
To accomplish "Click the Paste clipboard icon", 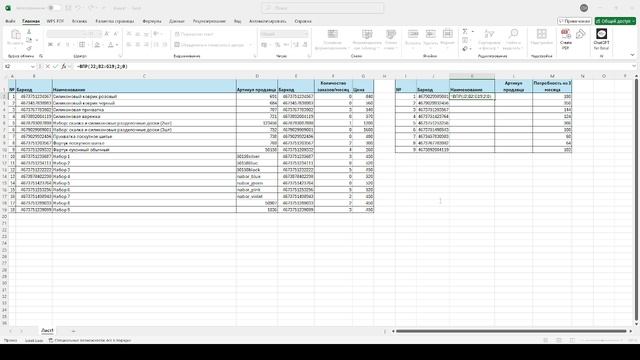I will tap(16, 35).
